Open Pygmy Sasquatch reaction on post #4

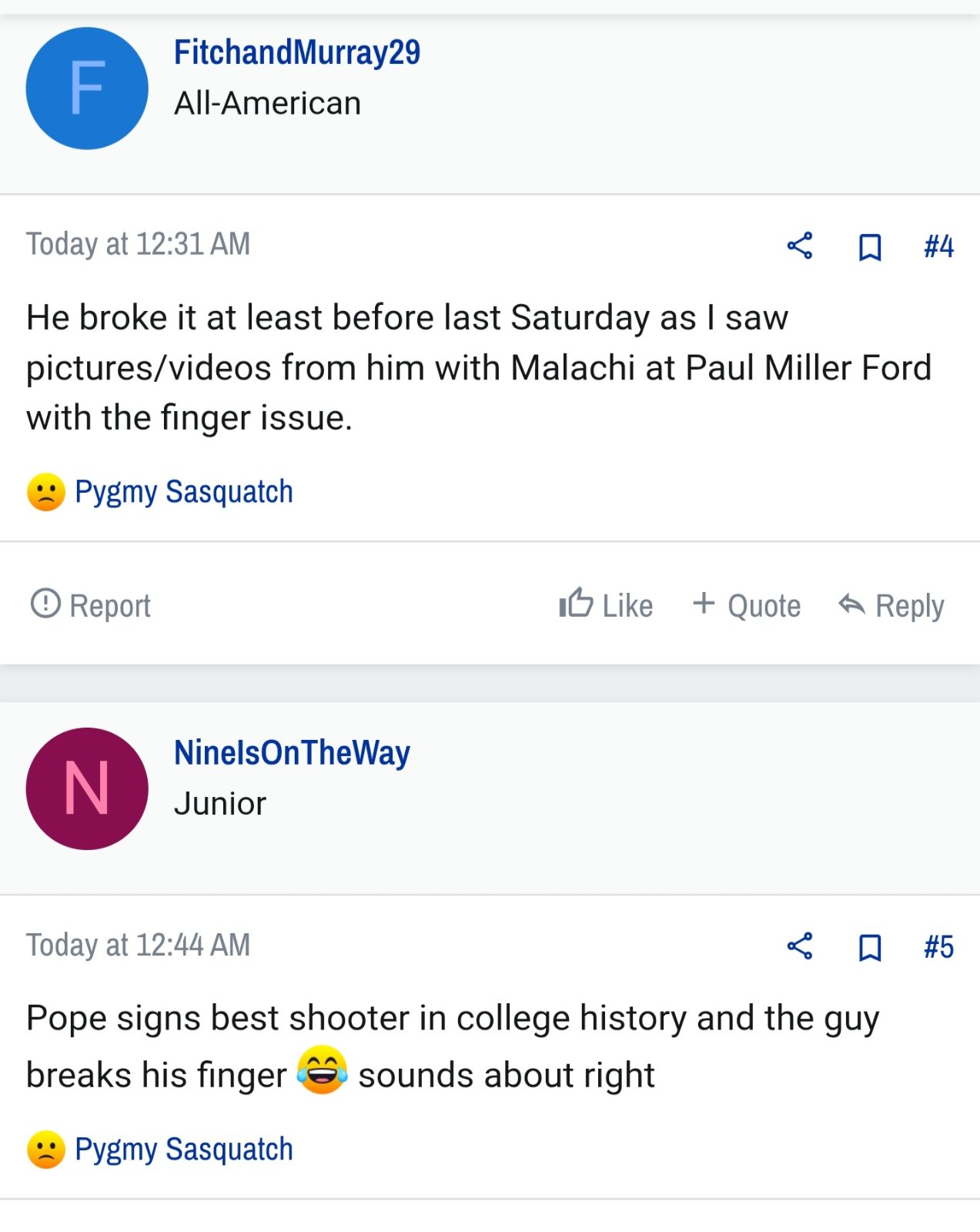(x=184, y=492)
